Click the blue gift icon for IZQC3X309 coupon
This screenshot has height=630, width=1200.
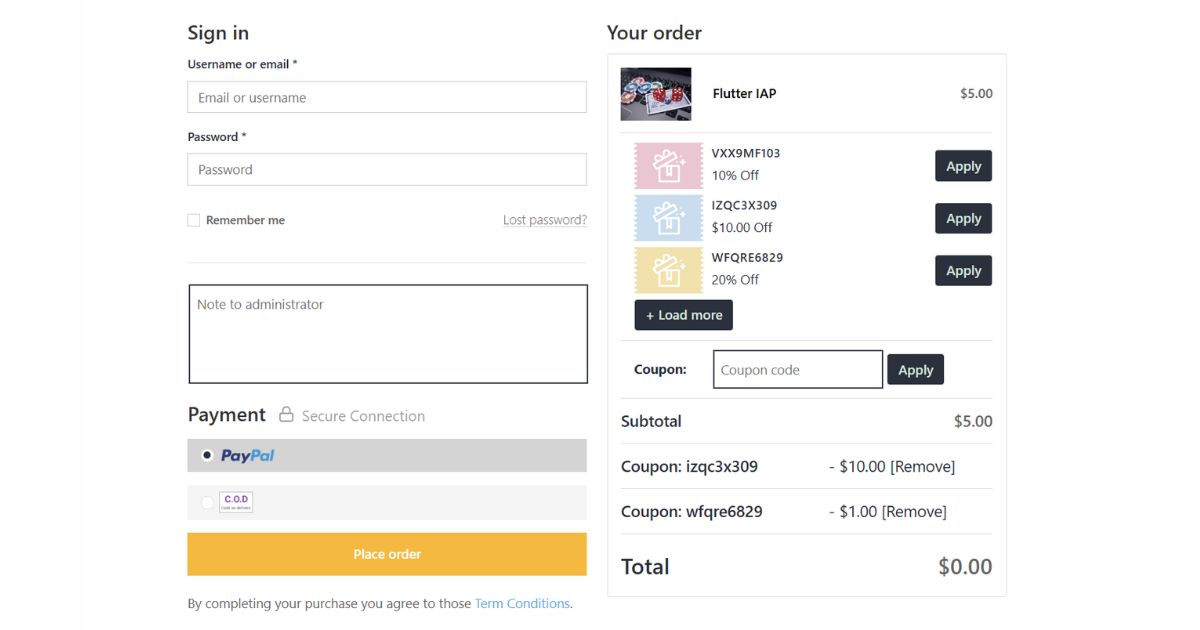click(668, 217)
